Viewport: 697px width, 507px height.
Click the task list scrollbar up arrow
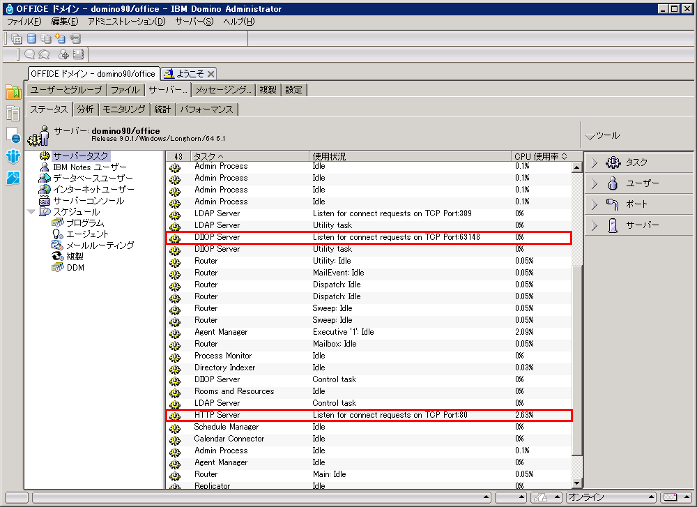pos(577,168)
